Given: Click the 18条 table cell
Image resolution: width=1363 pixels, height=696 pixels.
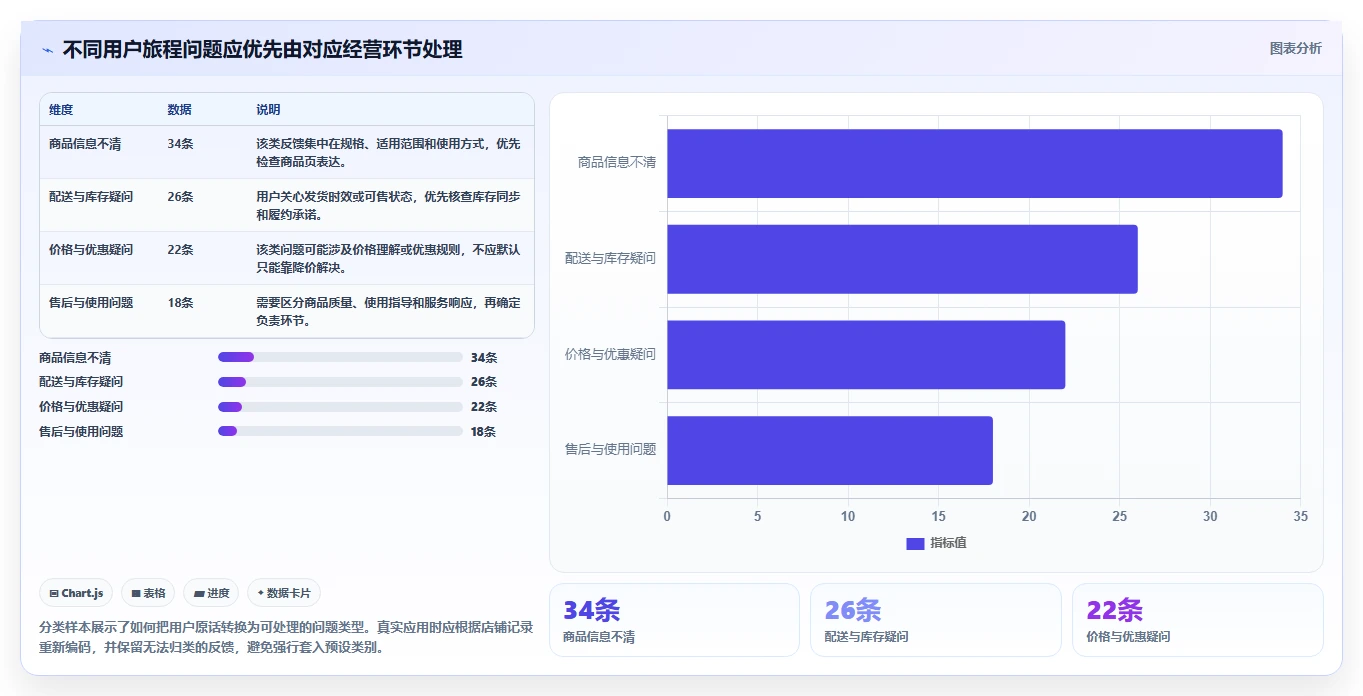Looking at the screenshot, I should tap(181, 303).
